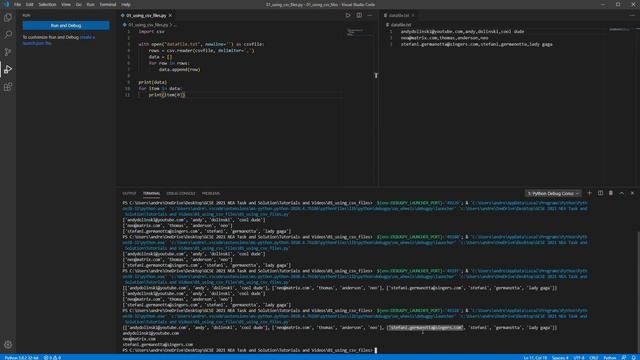Open more actions for right editor group
Viewport: 640px width, 360px height.
[x=632, y=16]
